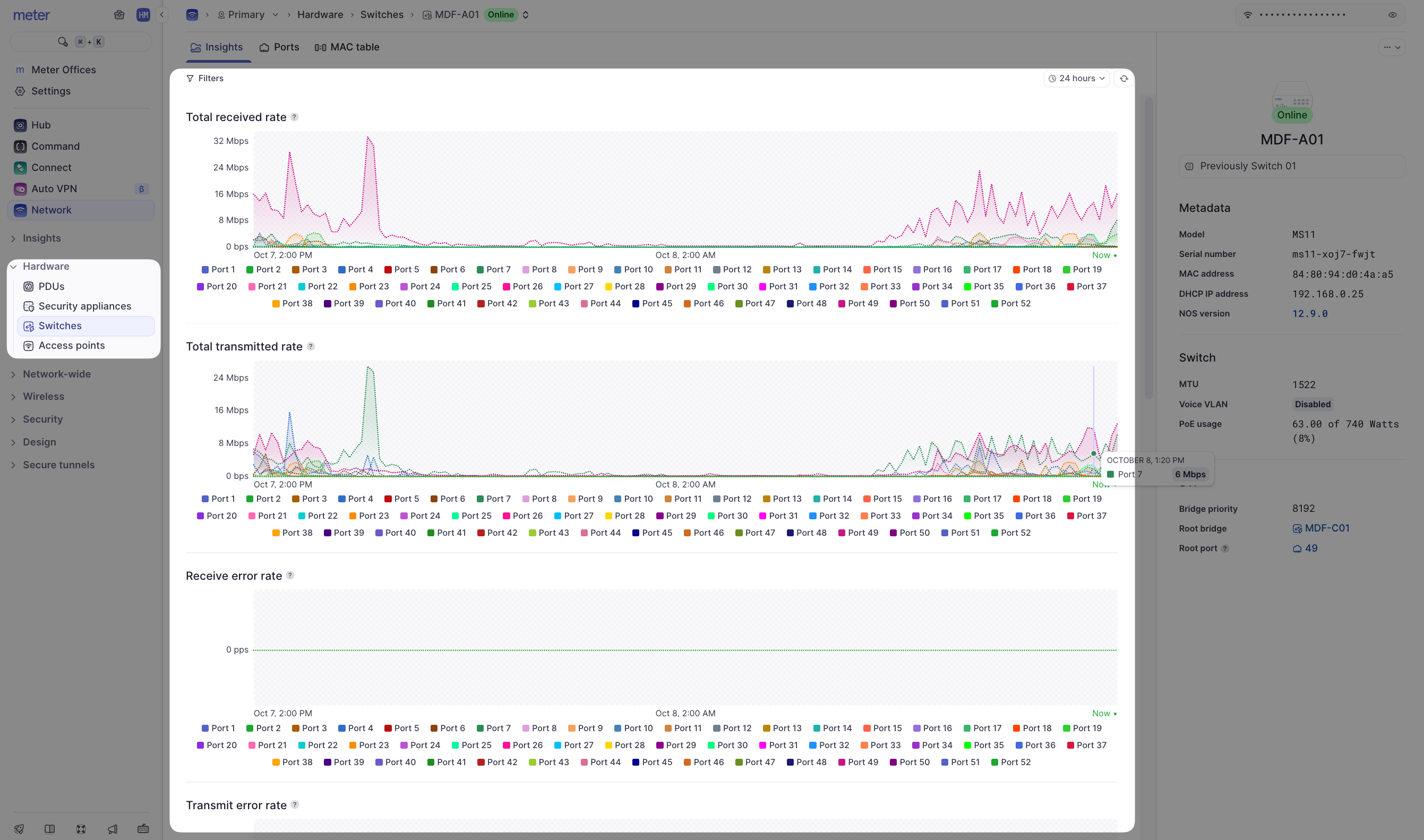Image resolution: width=1424 pixels, height=840 pixels.
Task: Click Port 1 color swatch in Receive error legend
Action: point(205,728)
